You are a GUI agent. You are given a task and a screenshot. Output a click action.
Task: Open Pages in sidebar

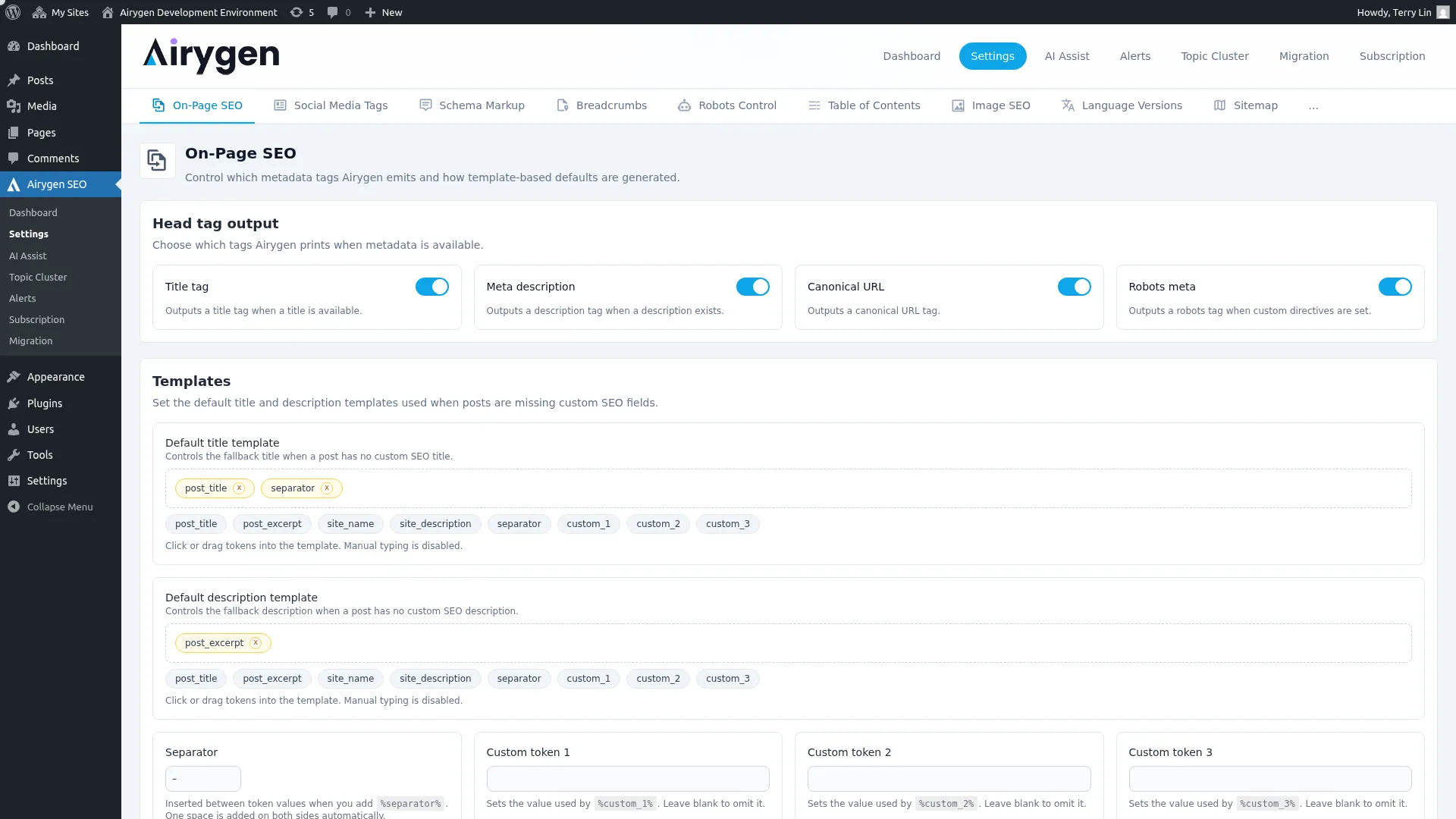click(x=61, y=133)
